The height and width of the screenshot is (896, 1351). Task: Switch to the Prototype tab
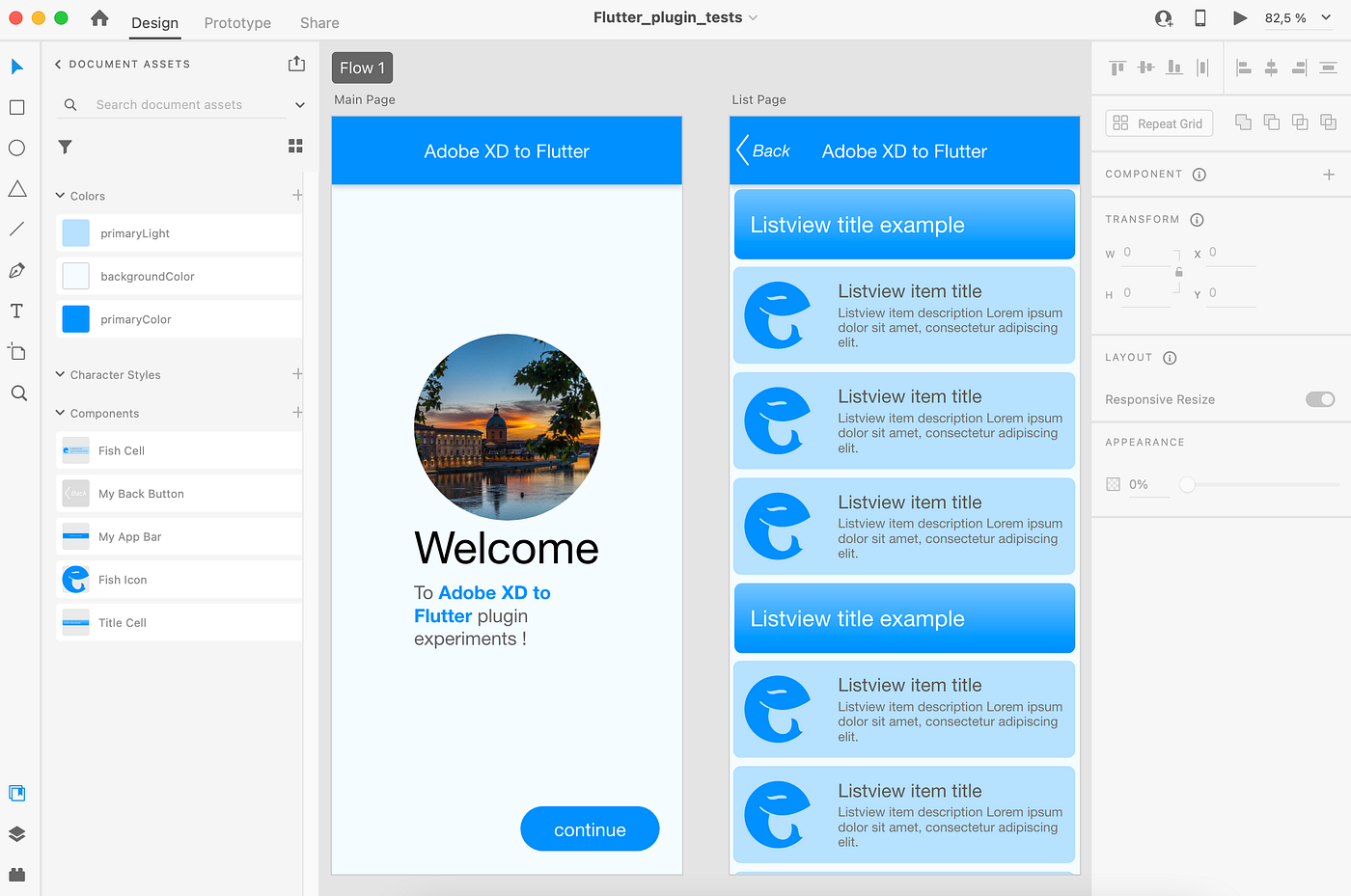(237, 22)
